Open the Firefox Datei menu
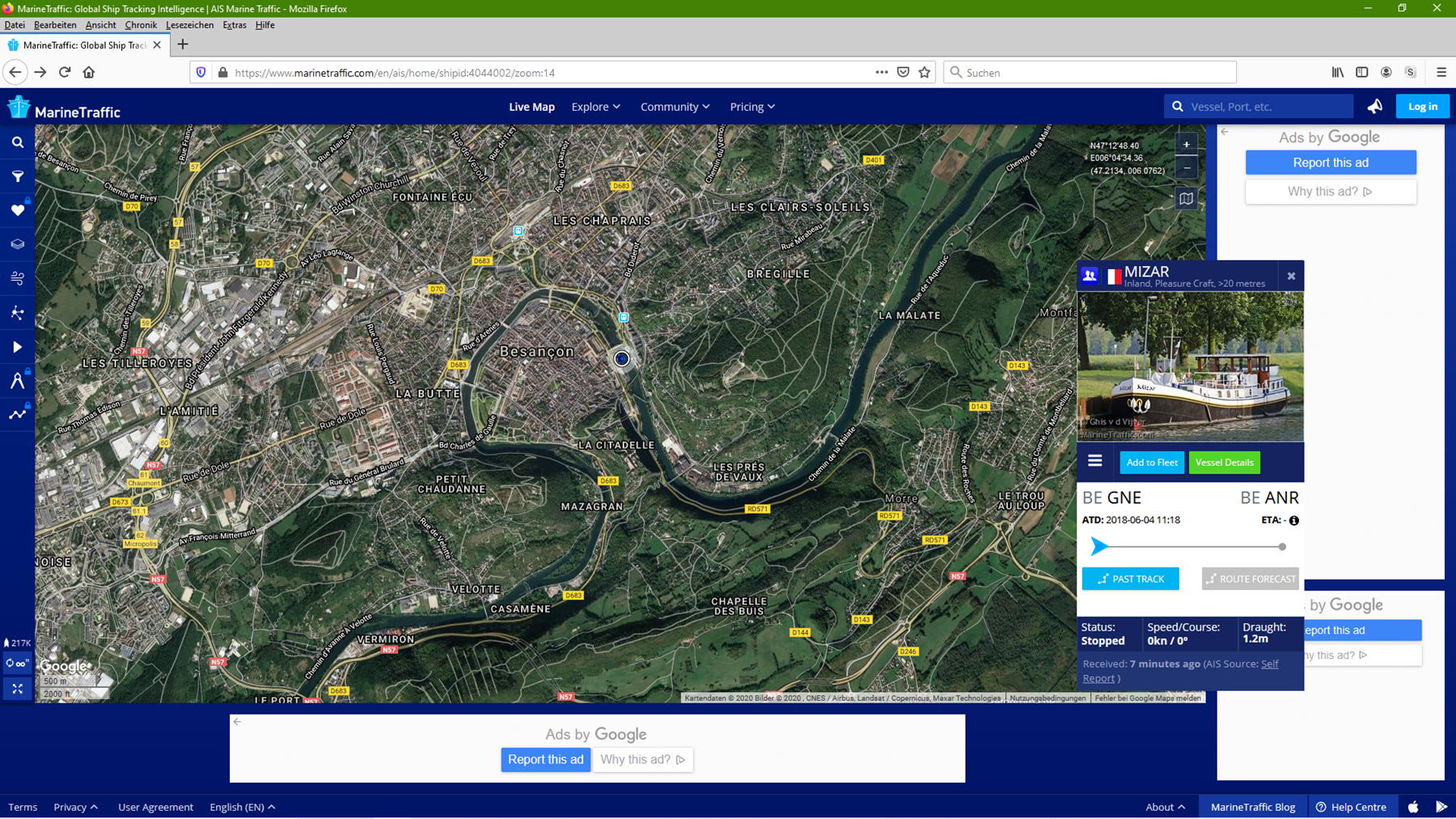 [15, 25]
